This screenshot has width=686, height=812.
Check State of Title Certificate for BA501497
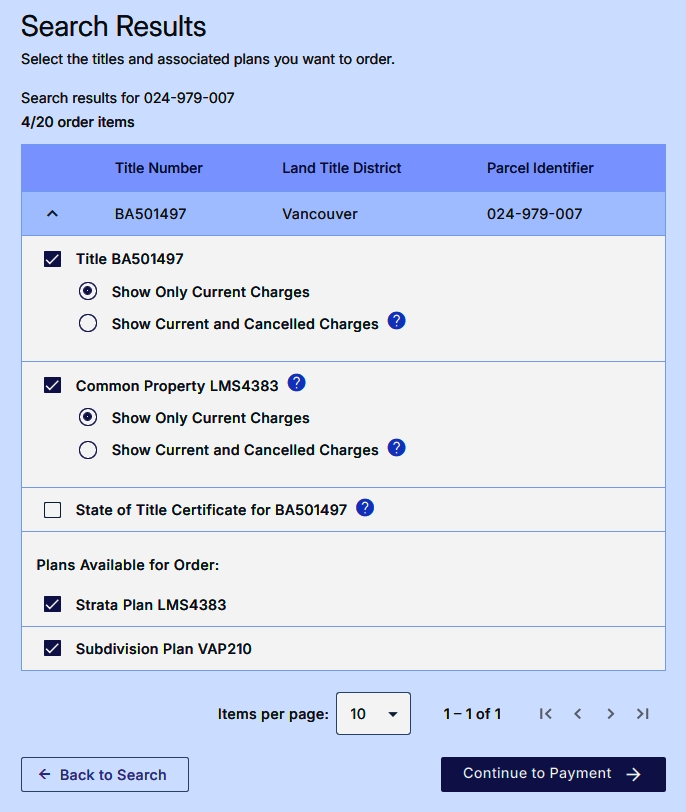tap(52, 510)
